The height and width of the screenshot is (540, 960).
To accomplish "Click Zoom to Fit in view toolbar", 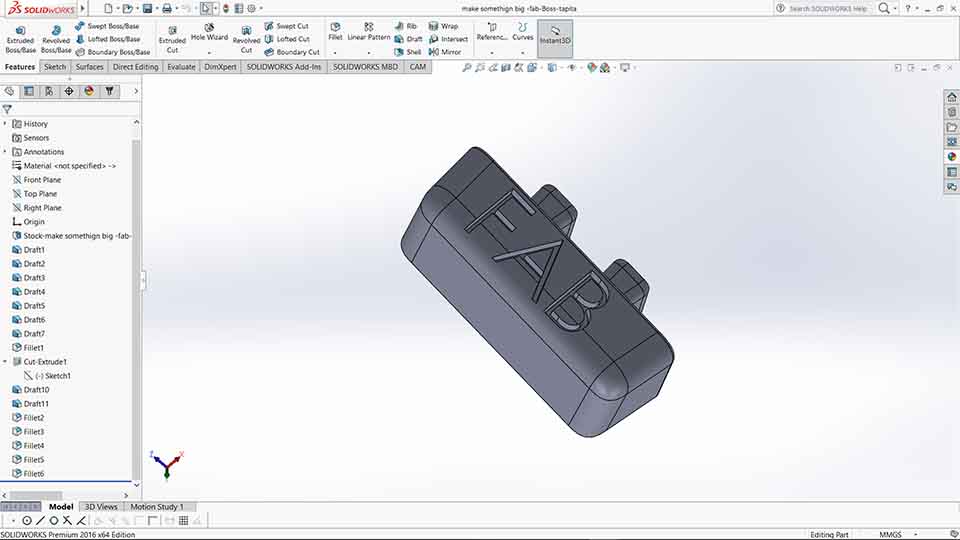I will [467, 67].
